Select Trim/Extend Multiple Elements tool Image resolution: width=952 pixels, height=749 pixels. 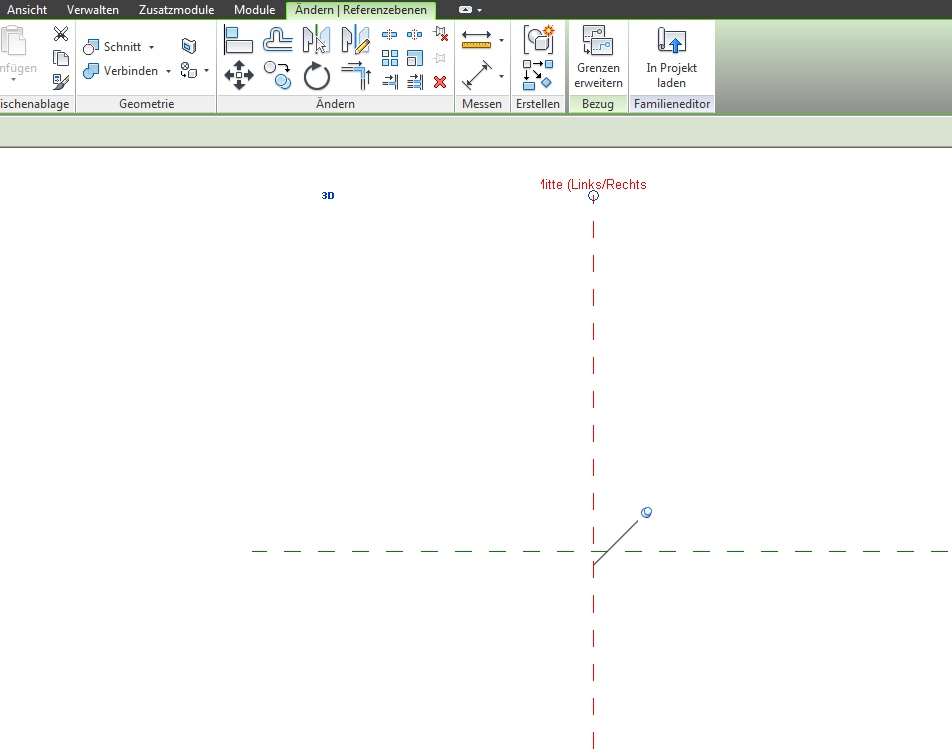415,81
